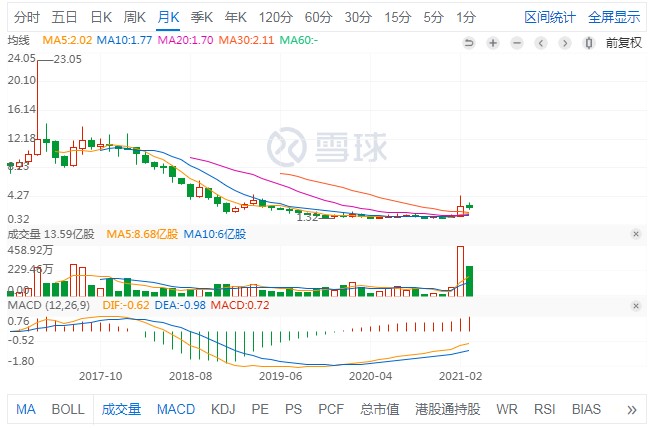Select the 周K weekly chart tab
Screen dimensions: 653x428
tap(134, 17)
